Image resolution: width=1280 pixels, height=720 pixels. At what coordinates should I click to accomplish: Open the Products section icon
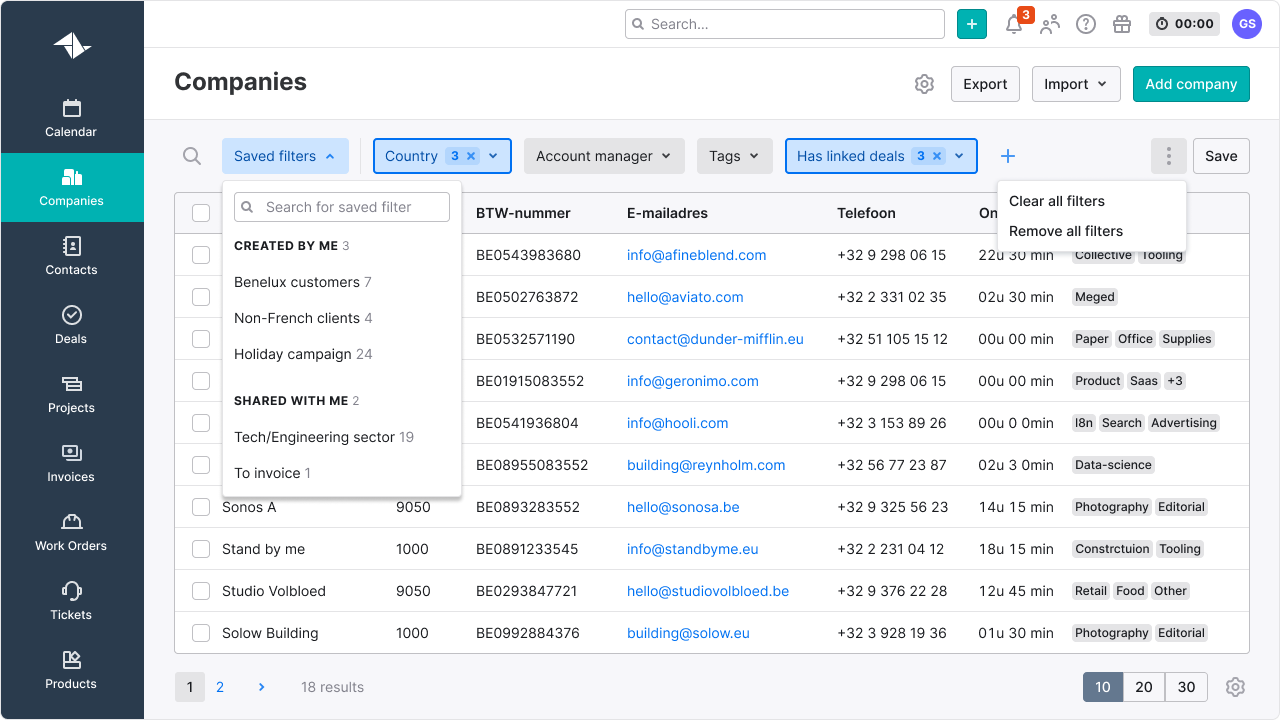tap(71, 670)
